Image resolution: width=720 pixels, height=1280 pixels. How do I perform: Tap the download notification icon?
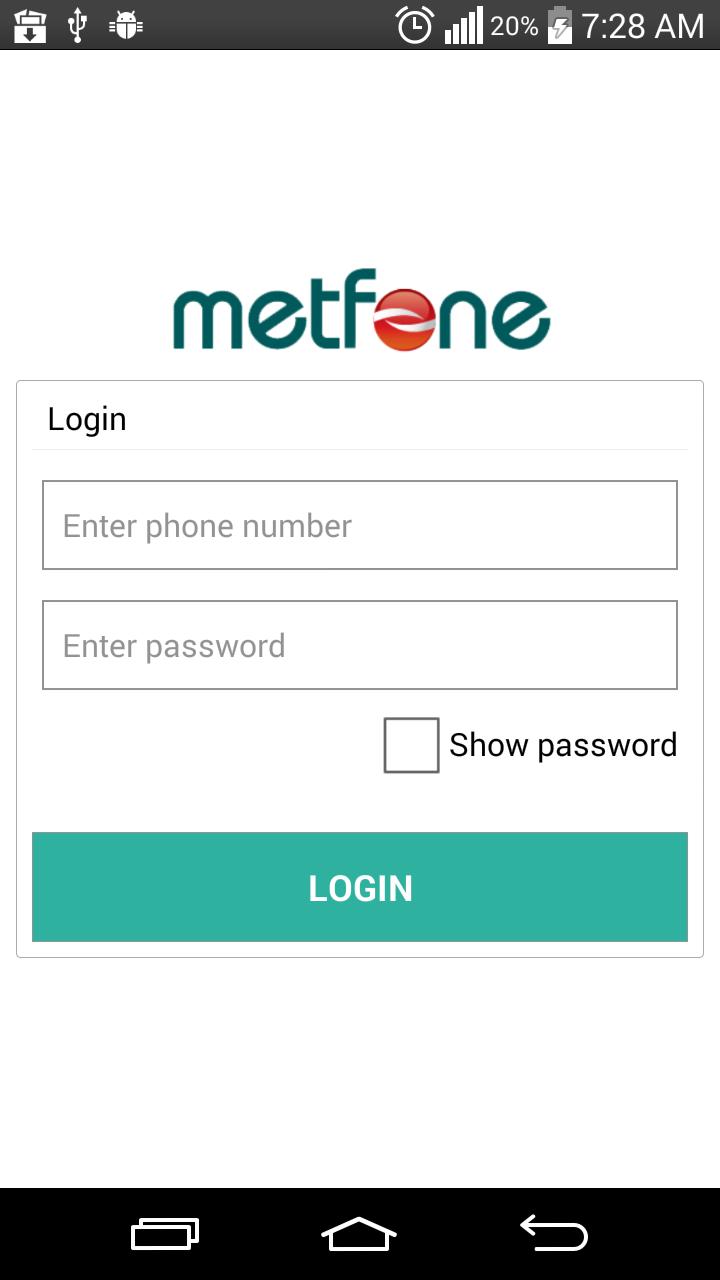[x=31, y=26]
